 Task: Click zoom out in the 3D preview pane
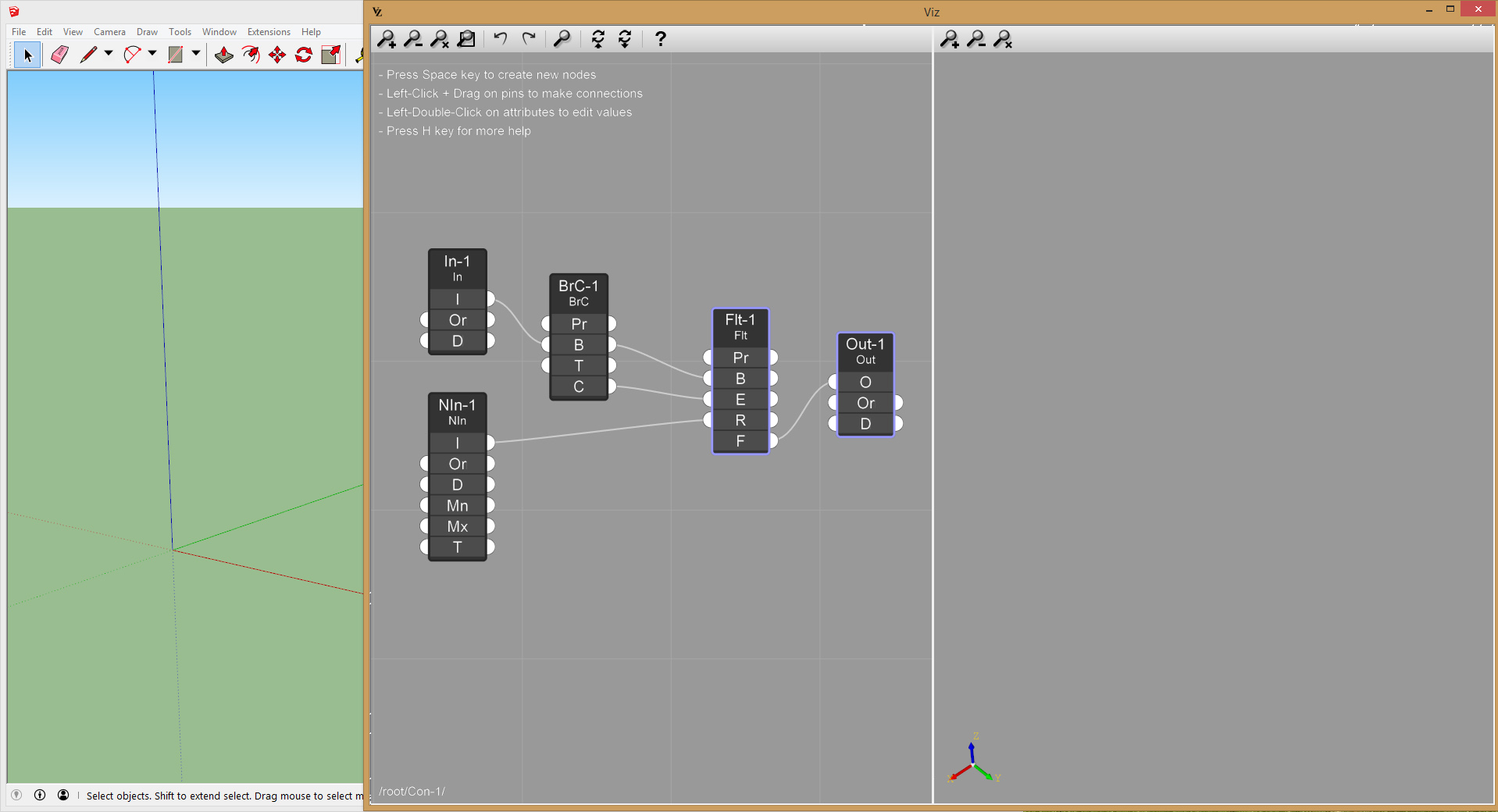[x=976, y=39]
